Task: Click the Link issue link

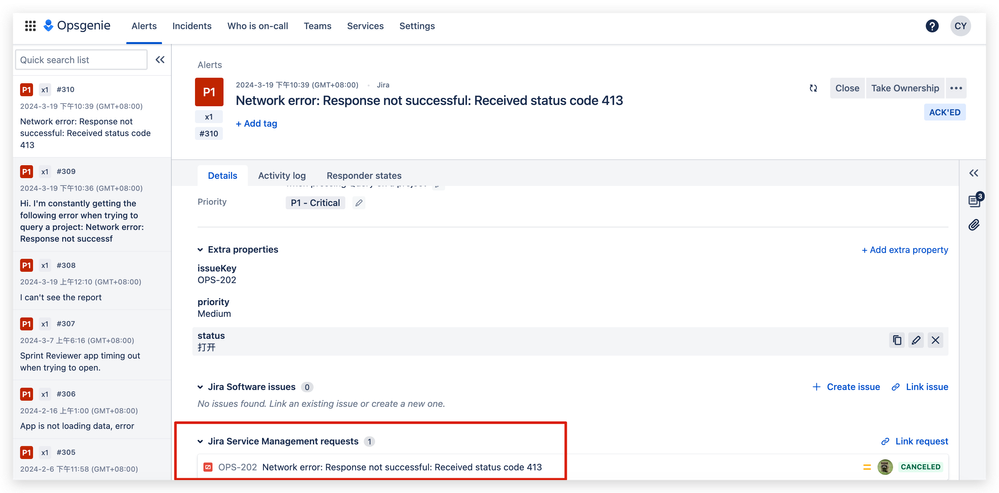Action: click(920, 387)
